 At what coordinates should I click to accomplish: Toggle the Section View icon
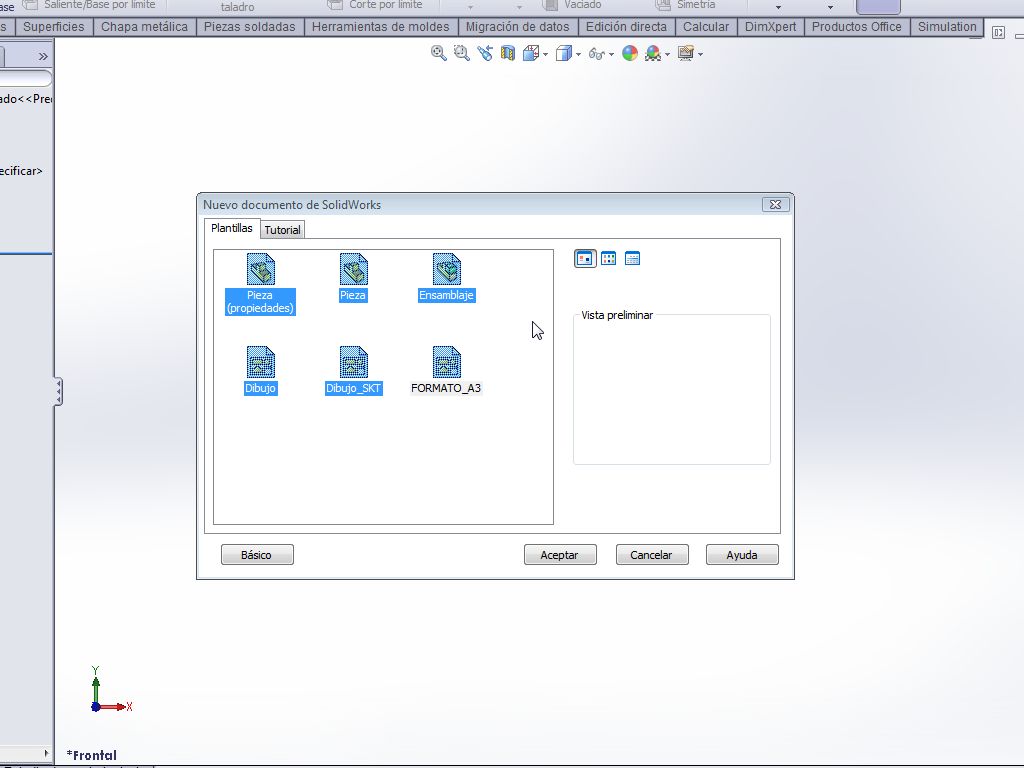tap(507, 54)
